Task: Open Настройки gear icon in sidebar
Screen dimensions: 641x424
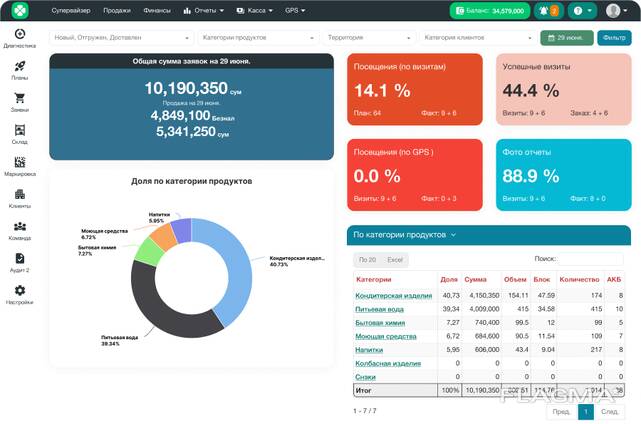Action: click(x=20, y=290)
